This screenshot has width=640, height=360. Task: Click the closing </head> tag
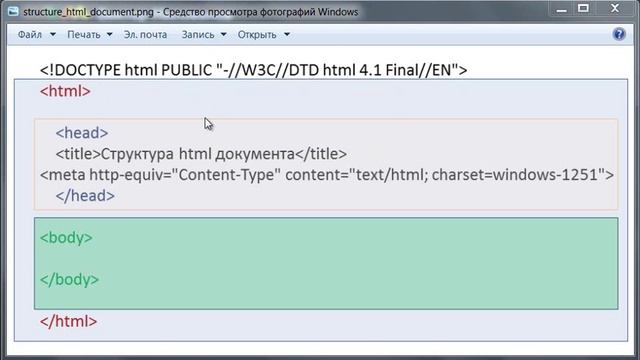point(85,196)
